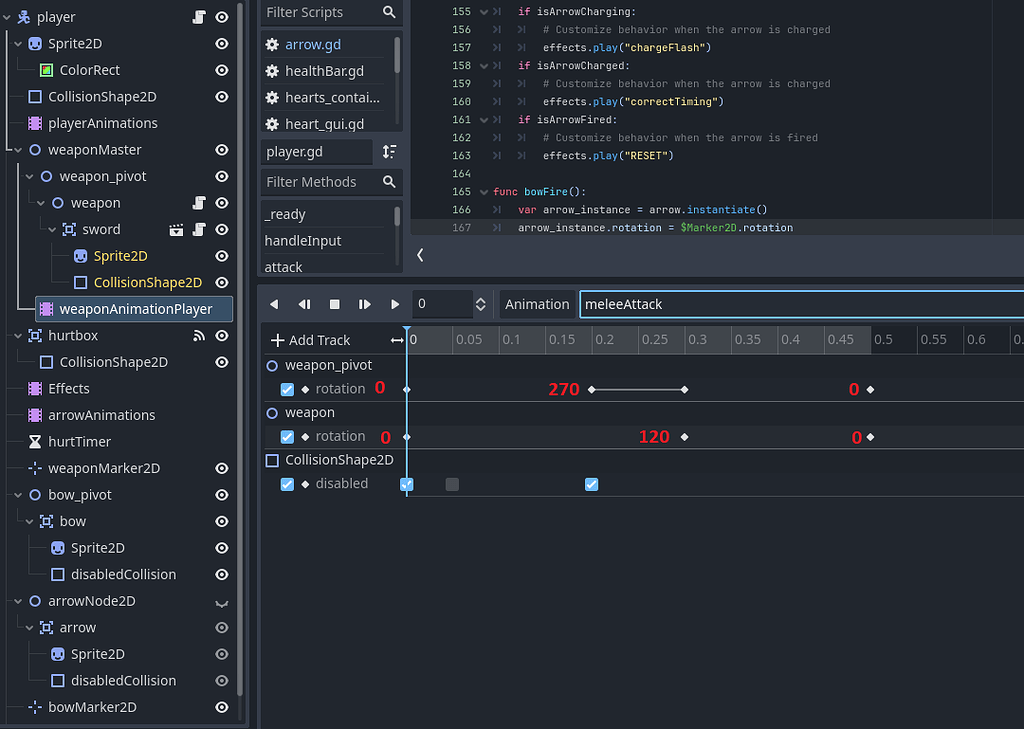The width and height of the screenshot is (1024, 729).
Task: Hide the ColorRect node with its eye toggle
Action: (221, 70)
